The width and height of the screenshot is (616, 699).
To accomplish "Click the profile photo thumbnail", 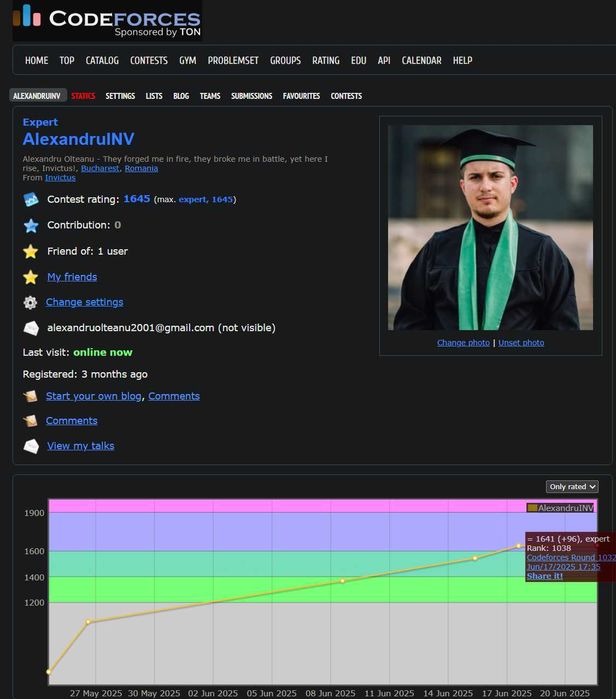I will point(490,228).
